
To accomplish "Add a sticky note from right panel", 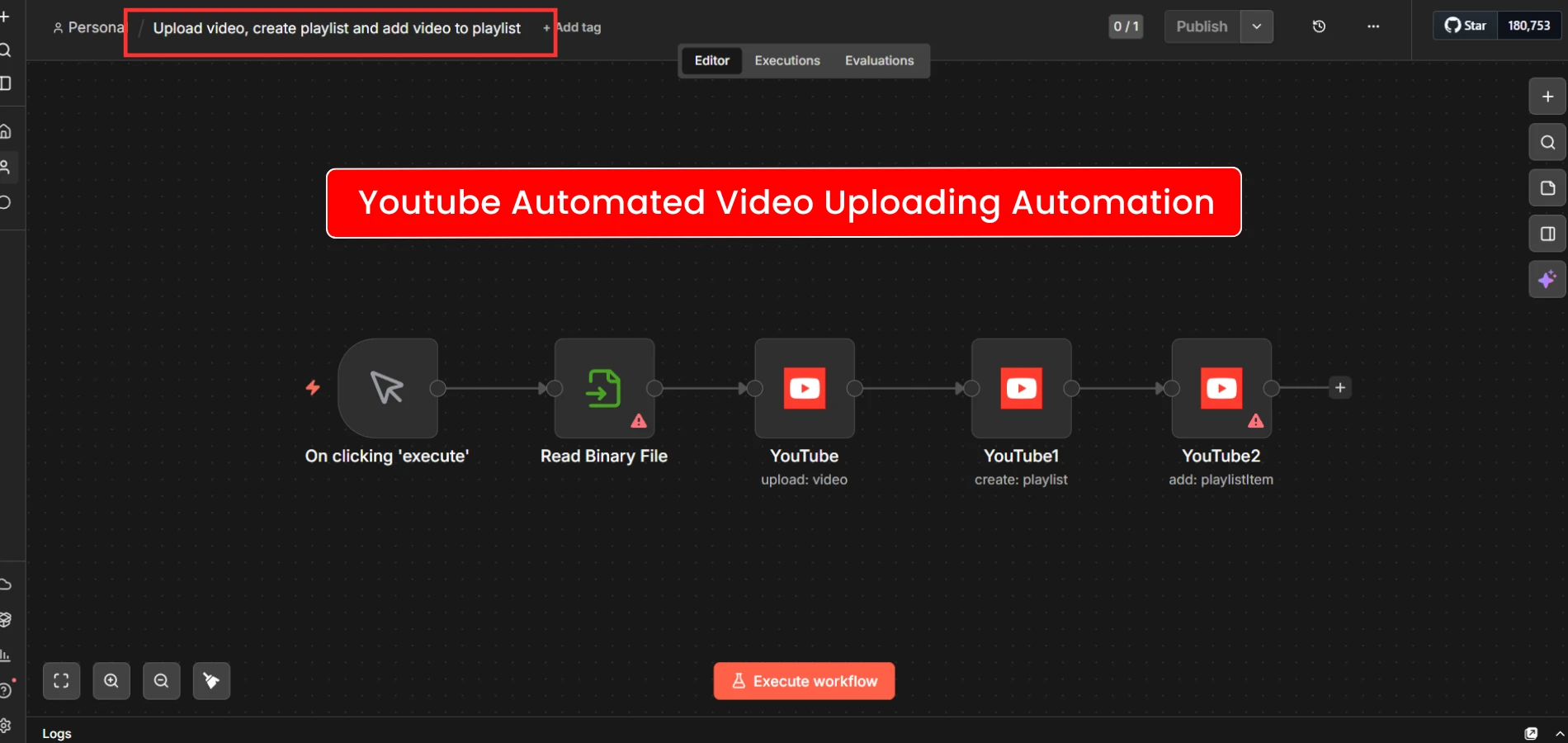I will 1547,188.
